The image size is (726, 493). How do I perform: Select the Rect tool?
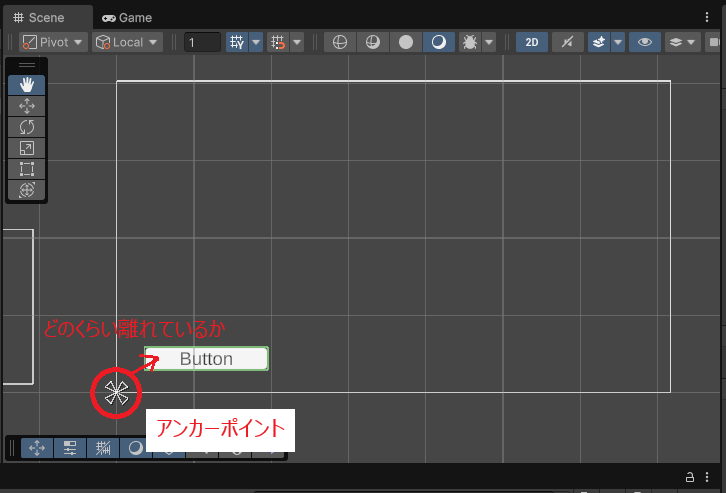pyautogui.click(x=26, y=169)
